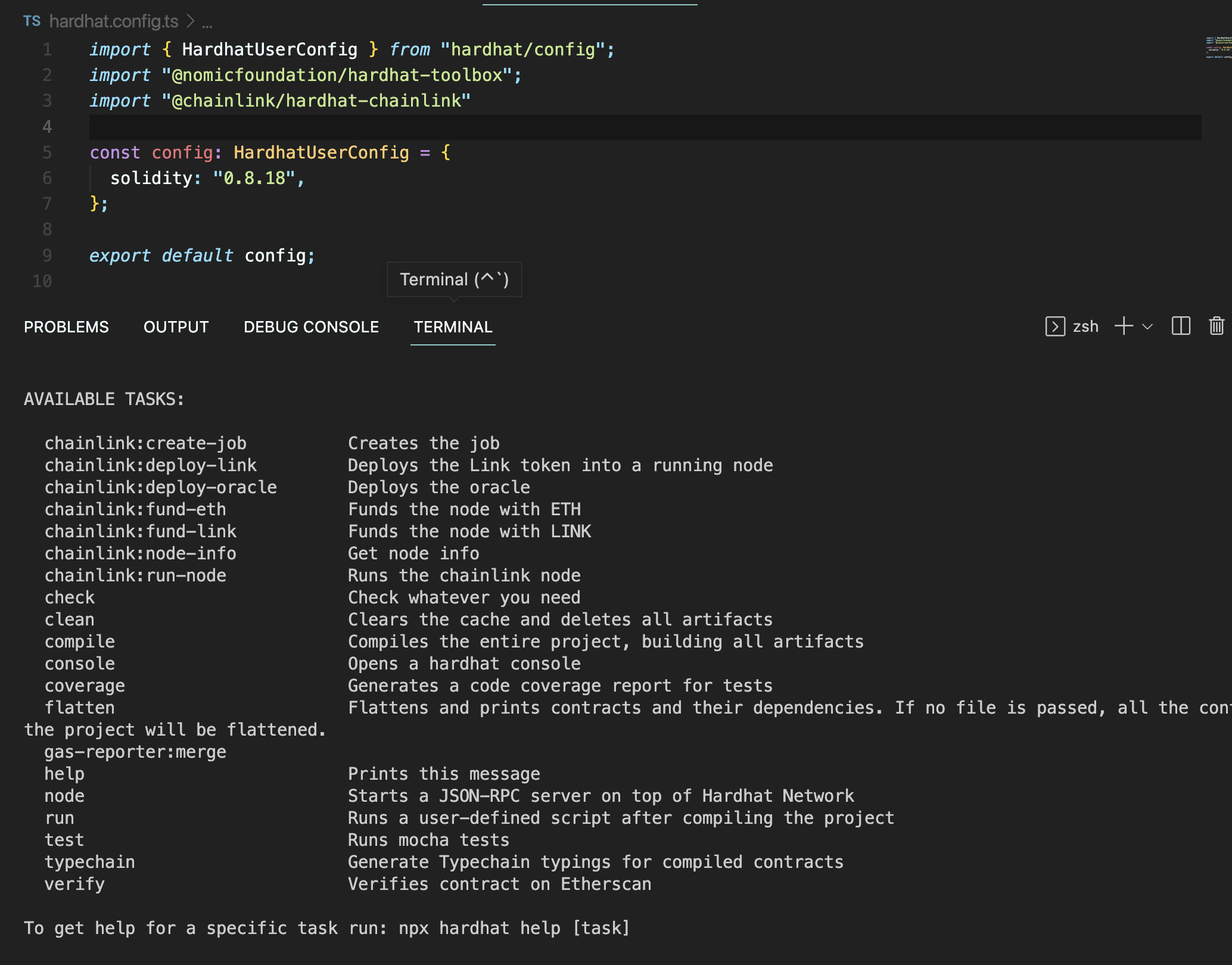Image resolution: width=1232 pixels, height=965 pixels.
Task: Click the zsh terminal name label
Action: tap(1085, 326)
